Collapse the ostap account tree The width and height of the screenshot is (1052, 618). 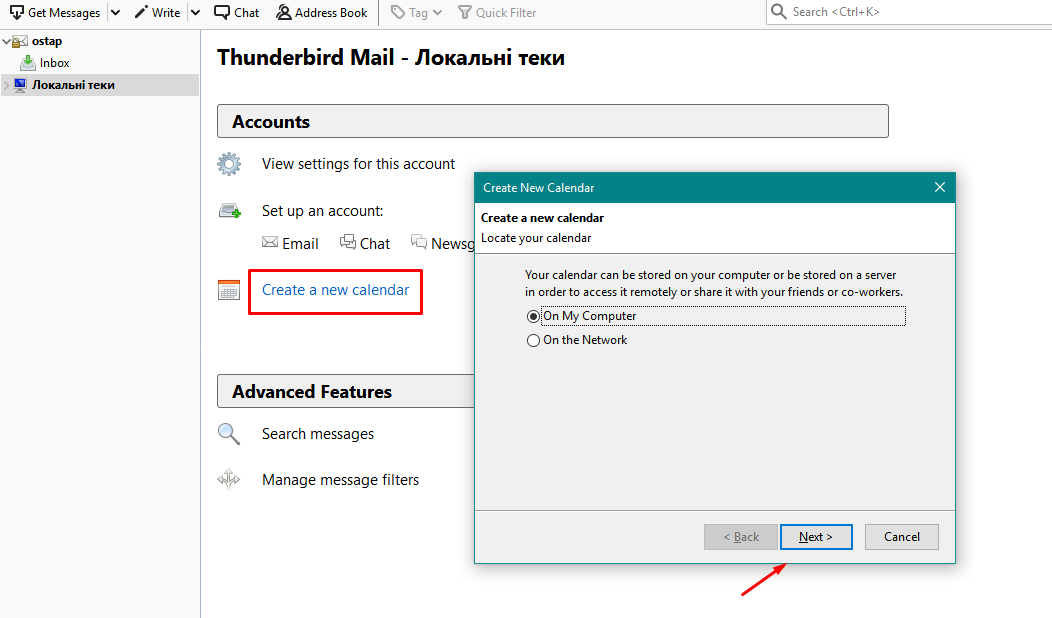click(6, 42)
